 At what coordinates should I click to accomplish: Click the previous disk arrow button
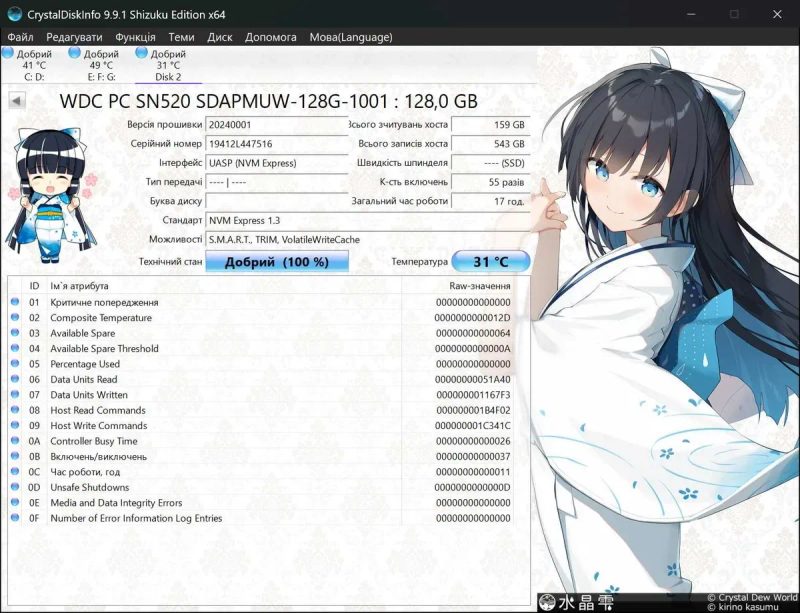pyautogui.click(x=17, y=101)
